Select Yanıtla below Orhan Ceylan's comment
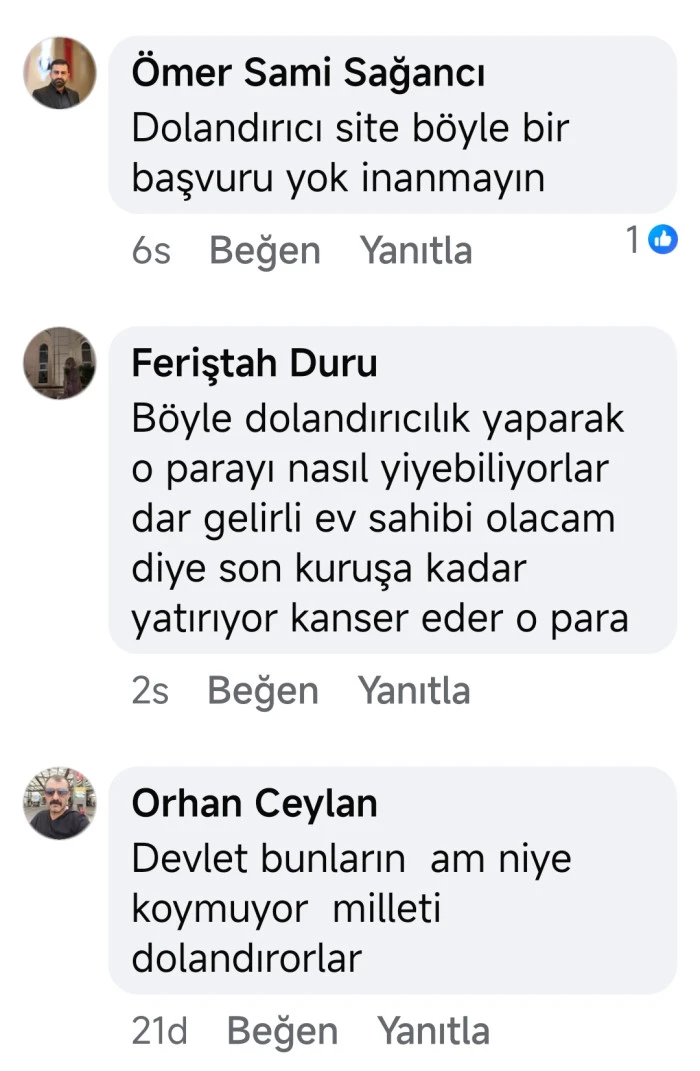 pos(433,1030)
